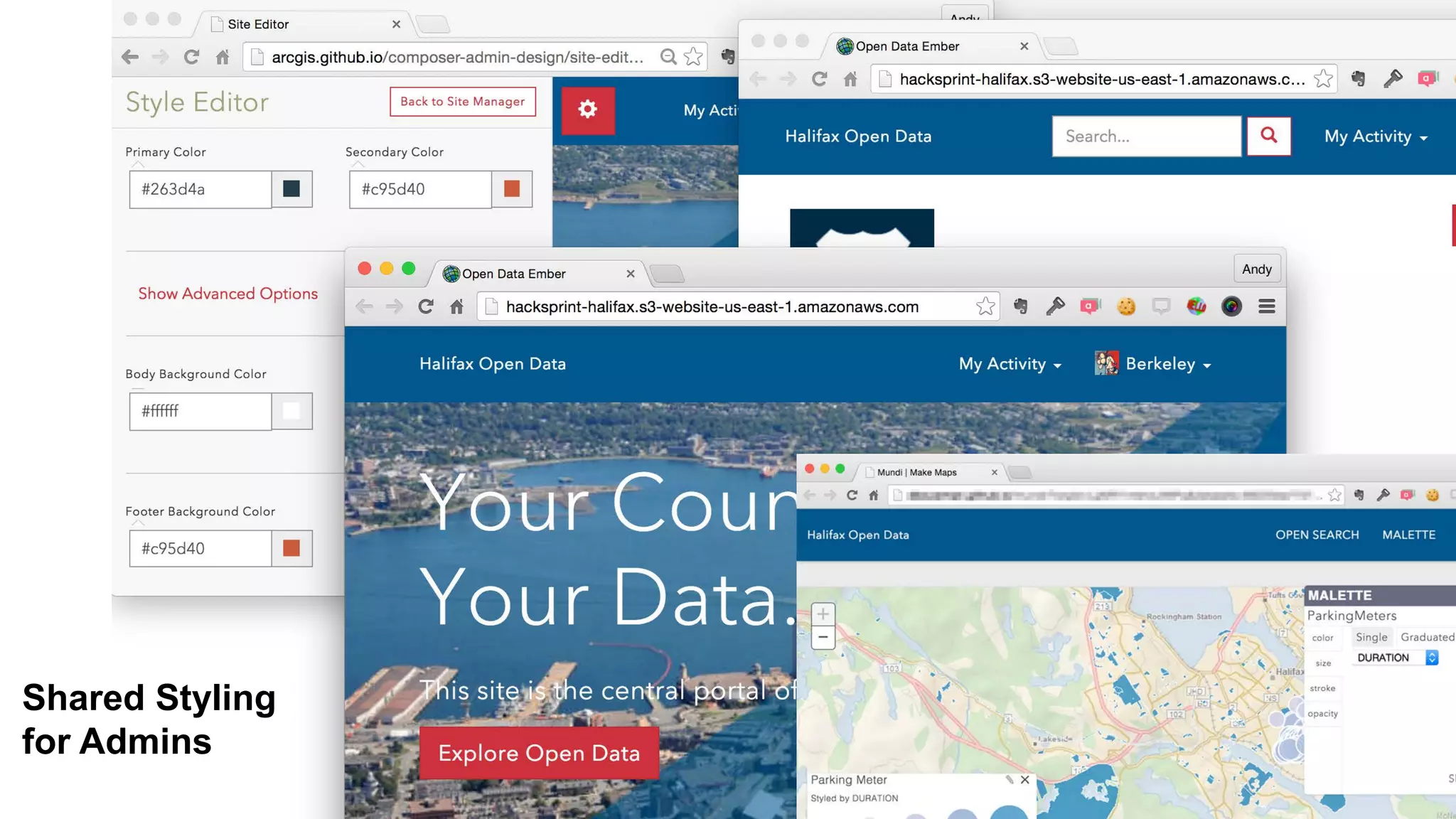Click the colorful ball extension icon in front window
This screenshot has height=819, width=1456.
[x=1197, y=306]
